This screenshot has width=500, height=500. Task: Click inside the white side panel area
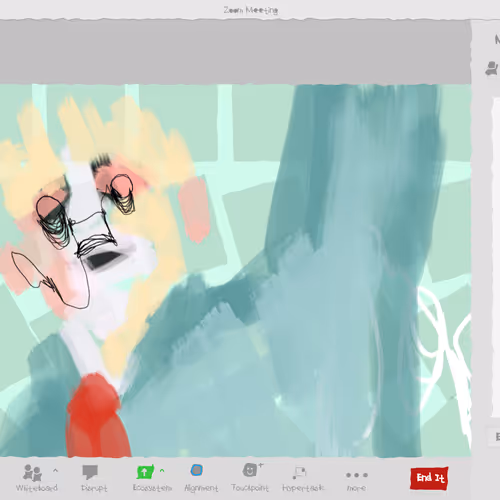pos(496,257)
